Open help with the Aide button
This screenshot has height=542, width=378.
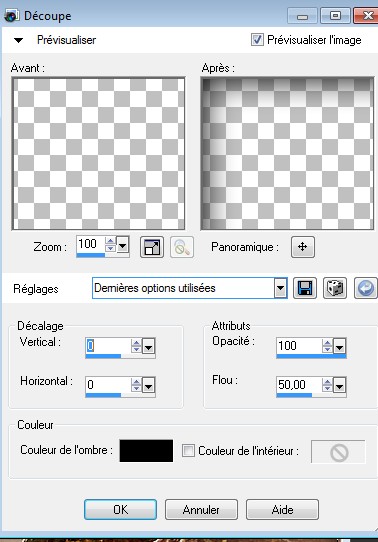click(282, 510)
